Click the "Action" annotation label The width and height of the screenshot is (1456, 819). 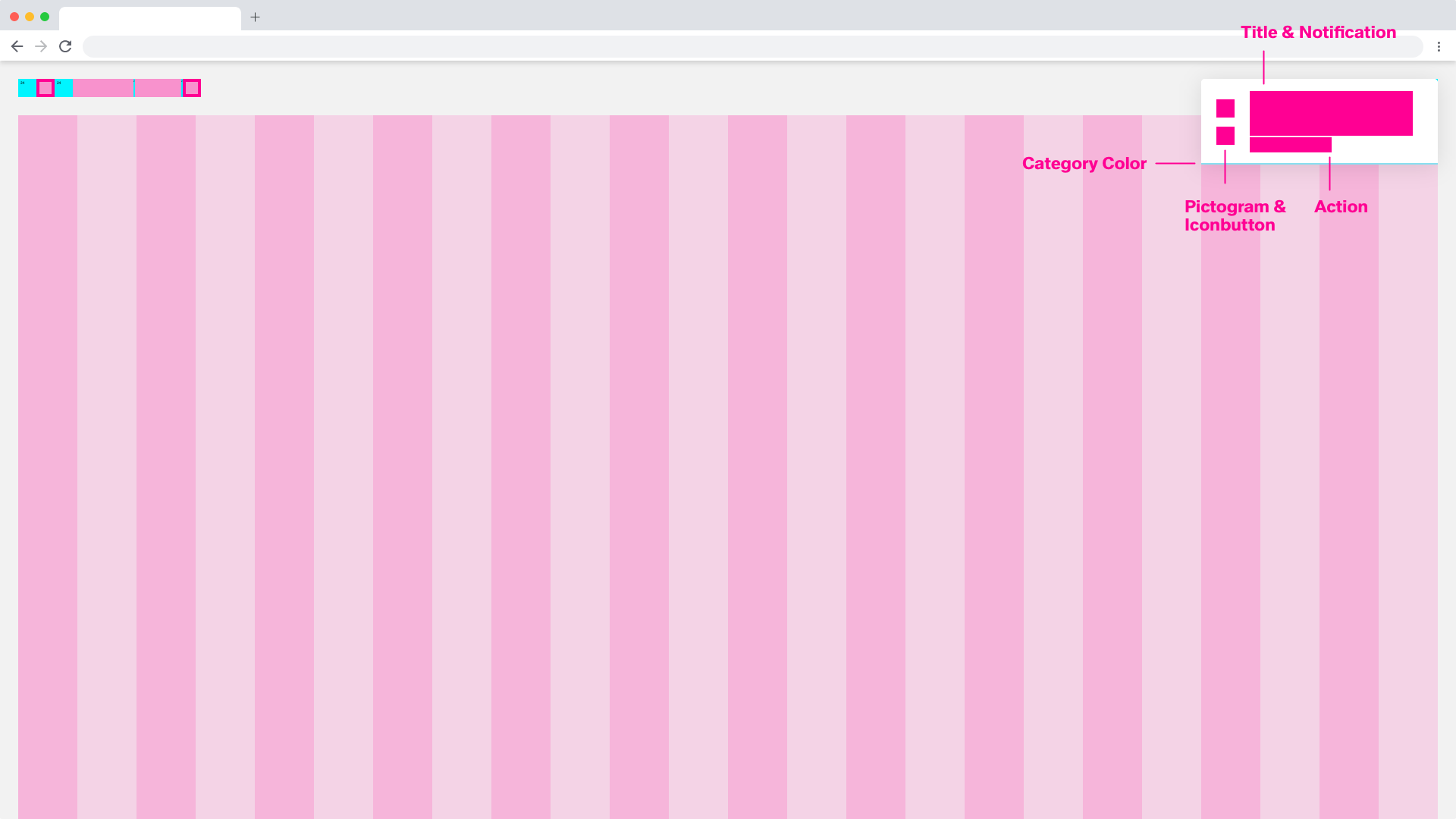(x=1341, y=206)
